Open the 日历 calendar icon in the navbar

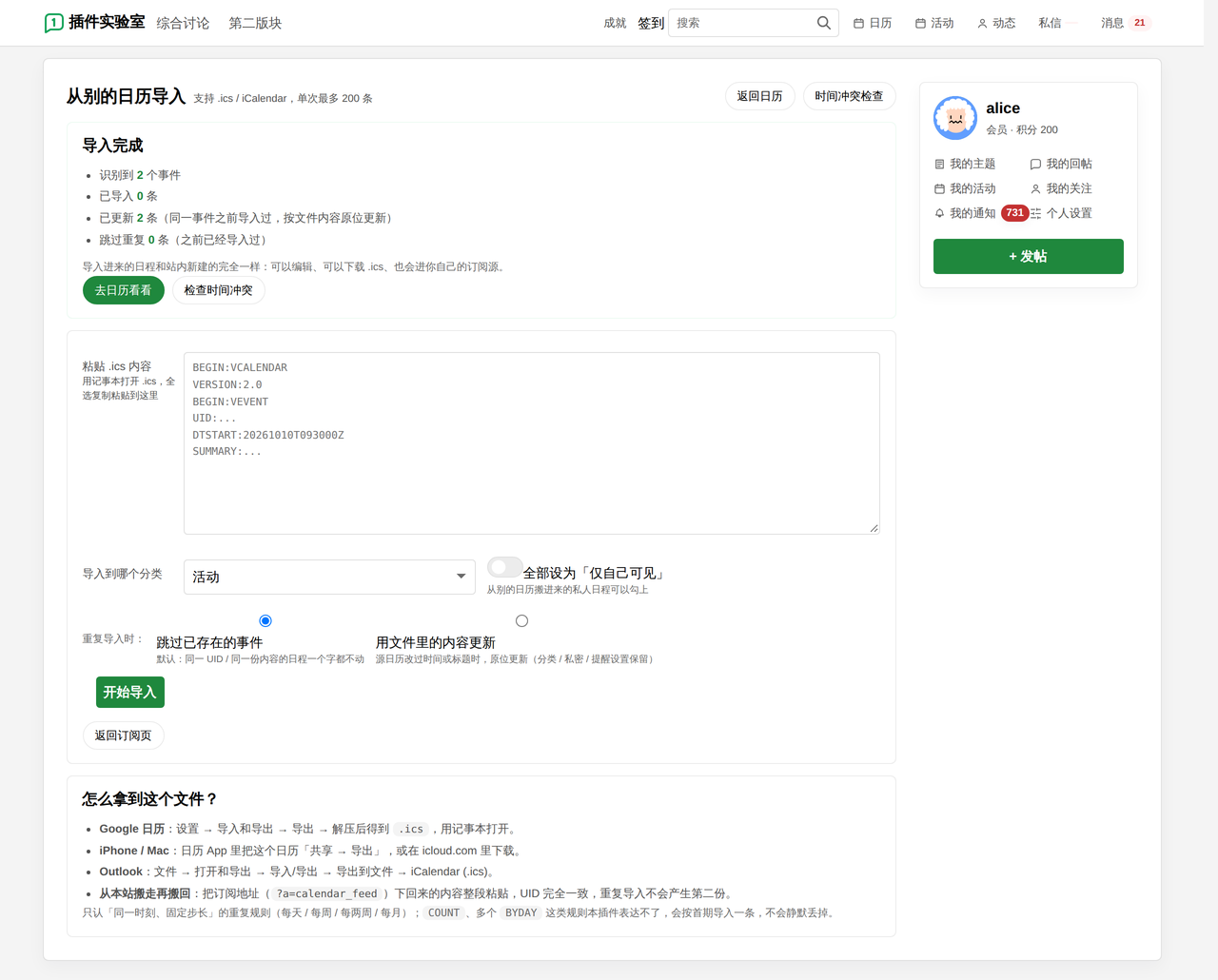(858, 23)
